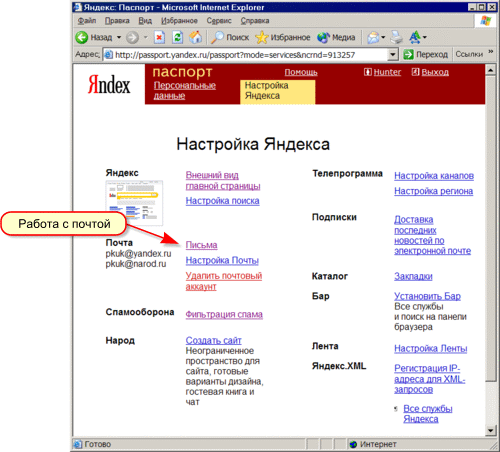
Task: Open Media (Медиа) toolbar button
Action: 336,37
